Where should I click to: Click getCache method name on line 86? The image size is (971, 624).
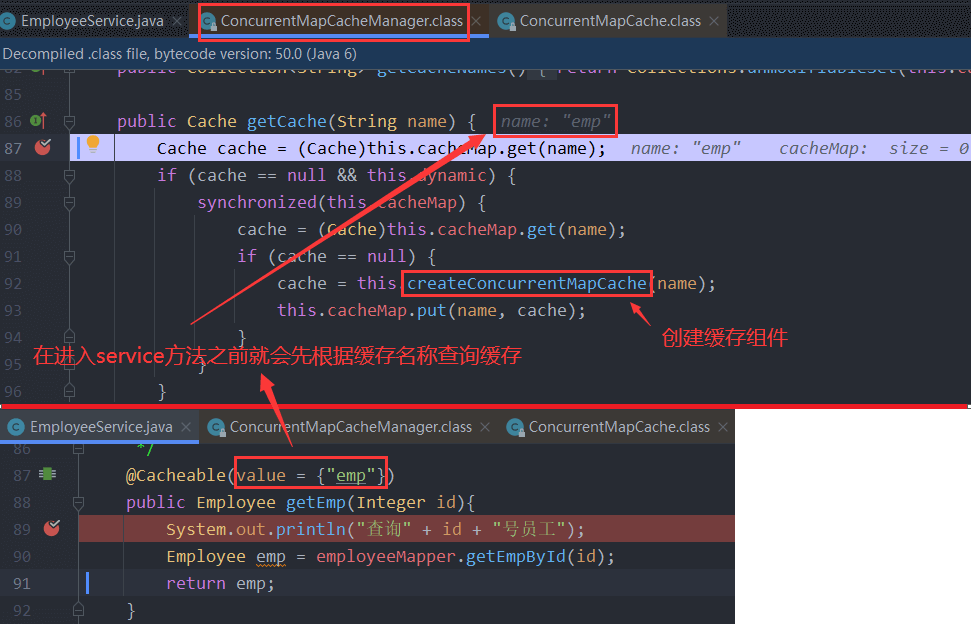tap(287, 121)
